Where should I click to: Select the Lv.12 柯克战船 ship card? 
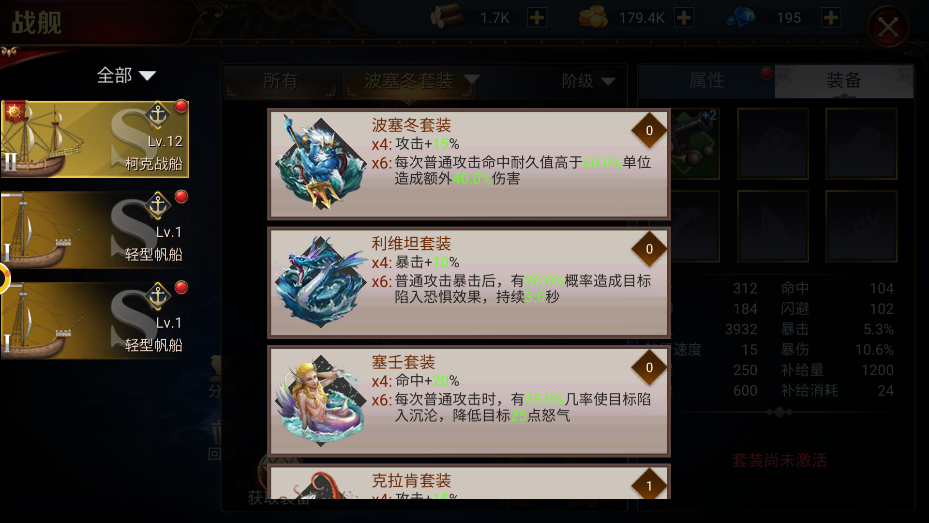pos(95,139)
